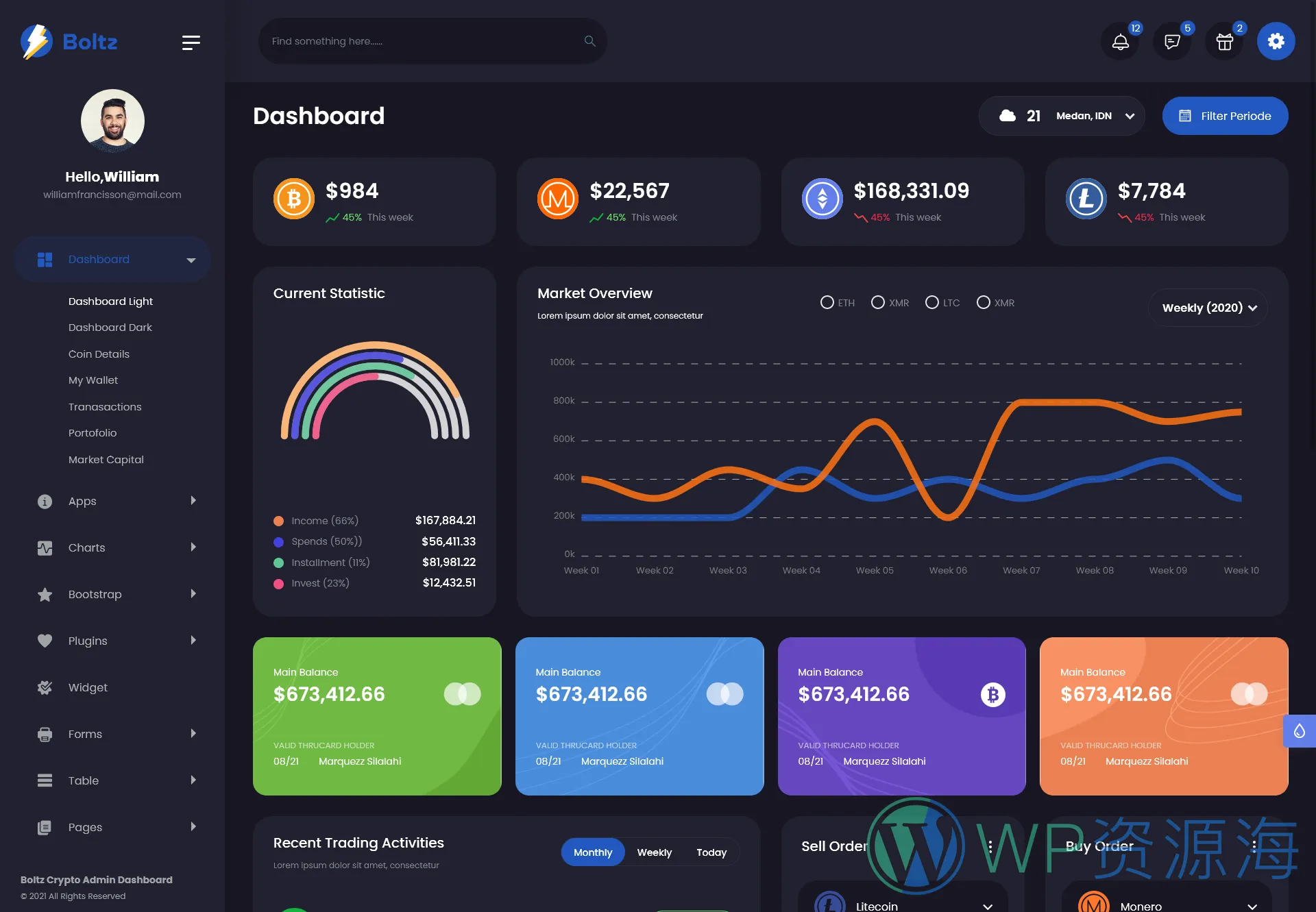This screenshot has height=912, width=1316.
Task: Toggle the green main balance card switch
Action: click(x=462, y=693)
